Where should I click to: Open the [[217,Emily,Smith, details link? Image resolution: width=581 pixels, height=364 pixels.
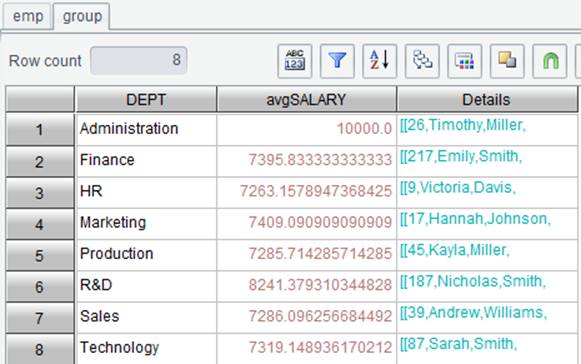pos(461,156)
